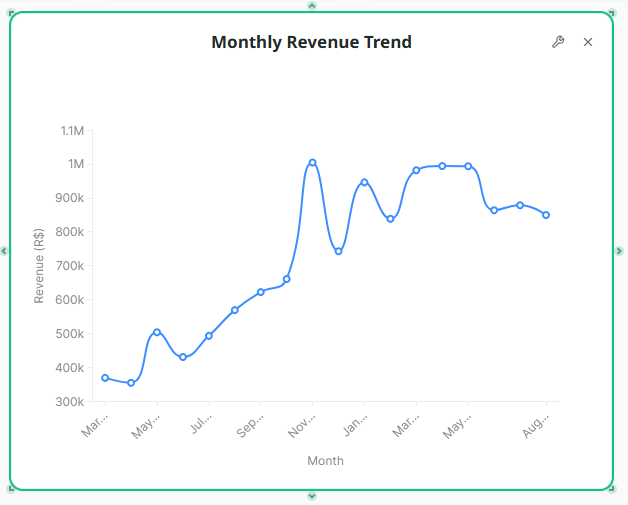The image size is (628, 505).
Task: Click the first Mar data point on line
Action: (105, 378)
